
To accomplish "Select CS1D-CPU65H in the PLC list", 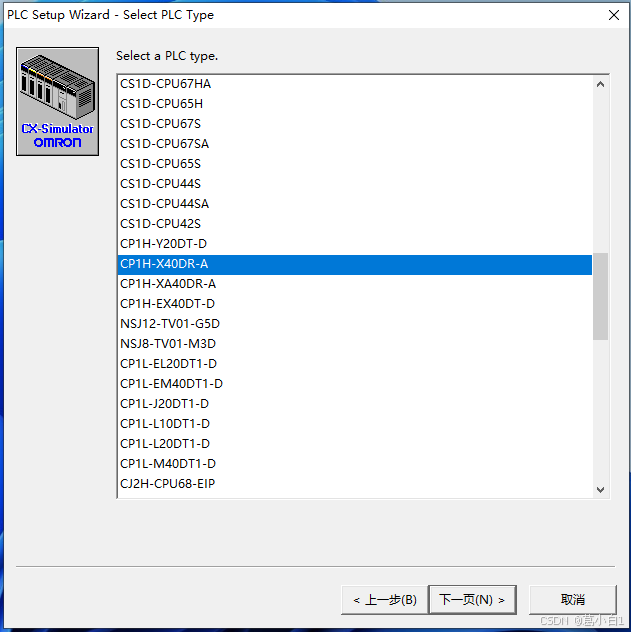I will coord(355,104).
